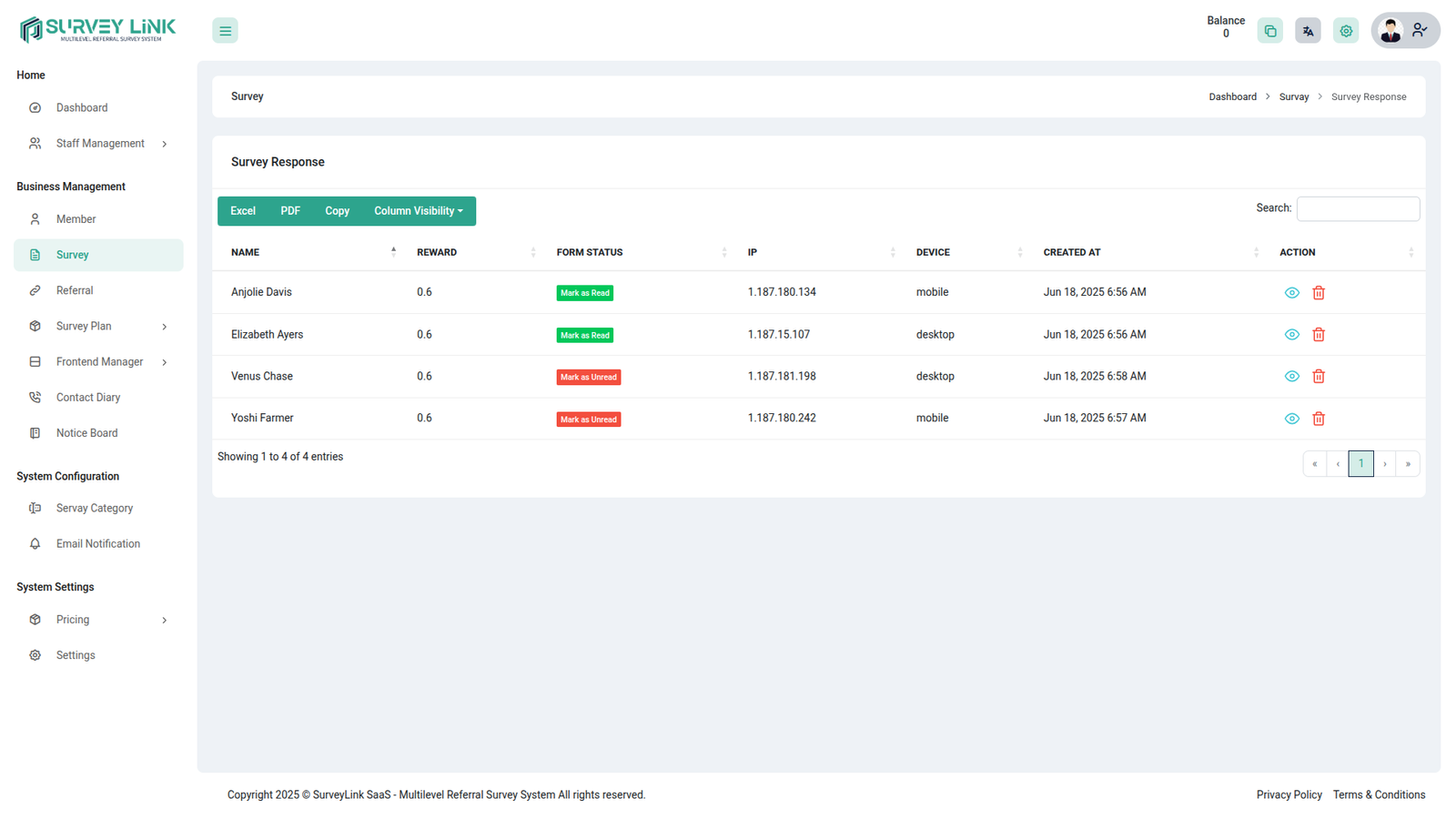
Task: Click the hamburger menu toggle icon
Action: coord(225,31)
